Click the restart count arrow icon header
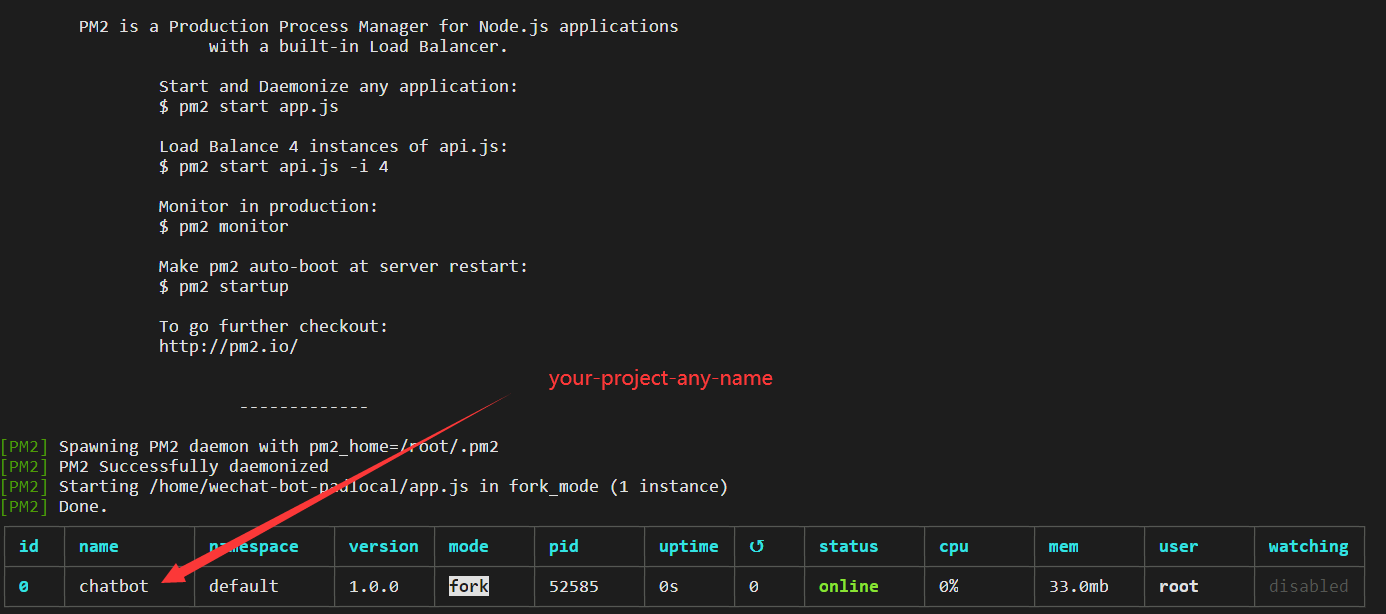 (756, 546)
